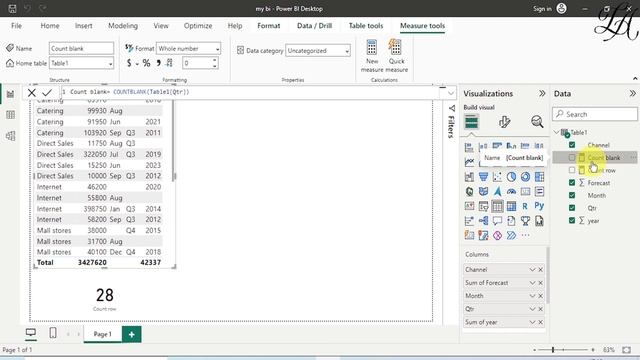Choose the Funnel chart visual

(483, 177)
